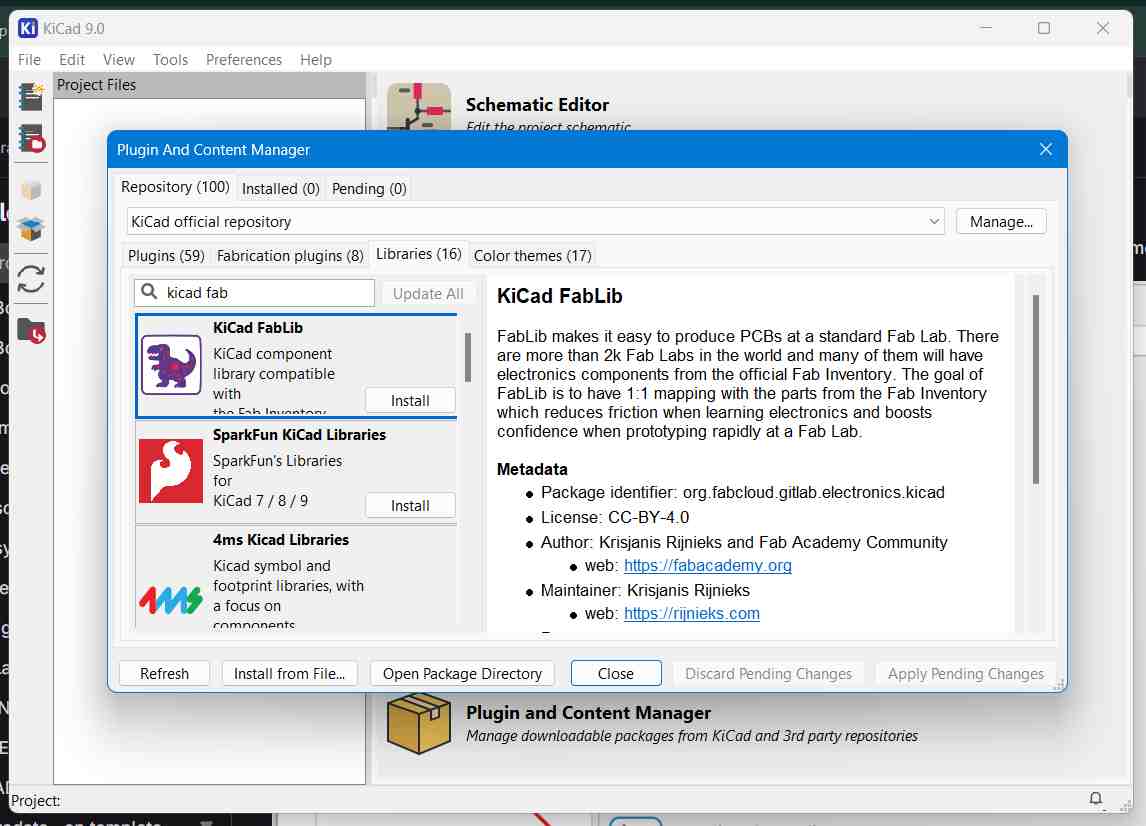
Task: Click the Update All button
Action: 428,293
